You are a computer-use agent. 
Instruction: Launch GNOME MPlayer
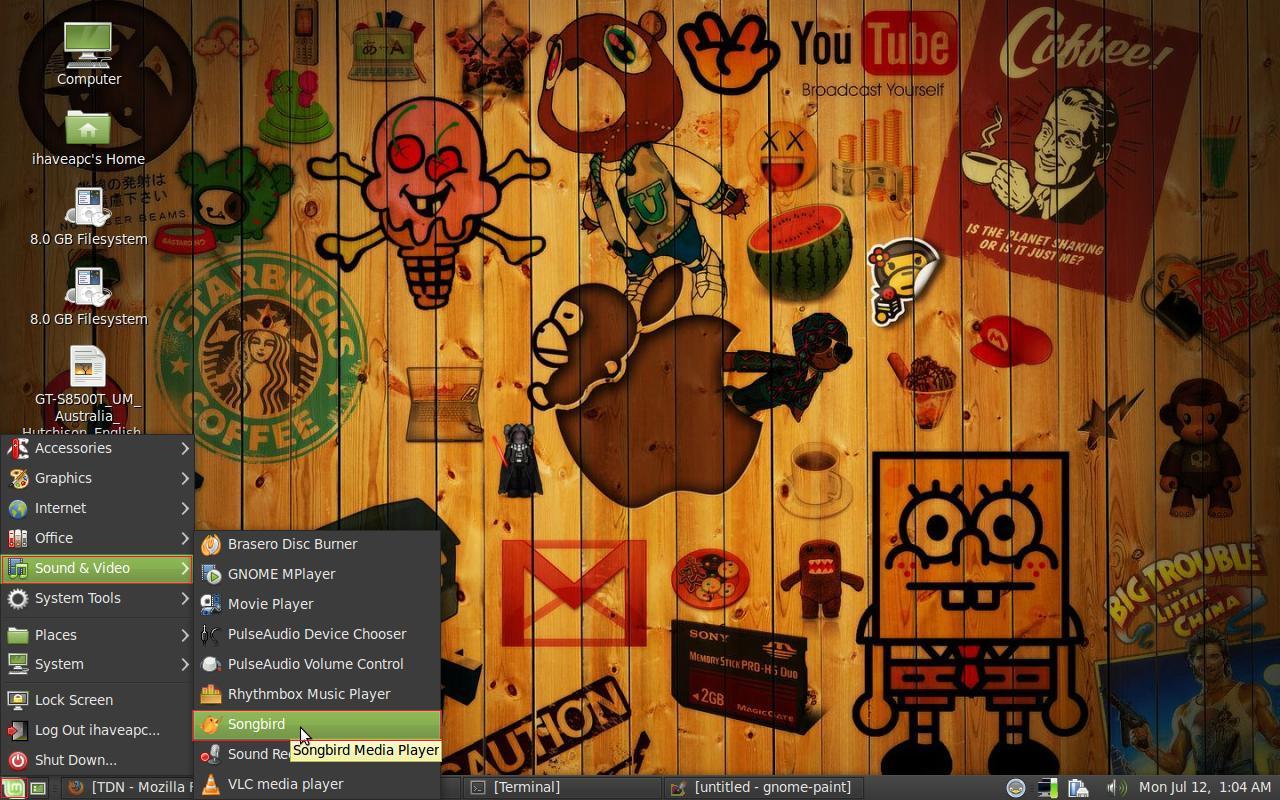point(317,574)
